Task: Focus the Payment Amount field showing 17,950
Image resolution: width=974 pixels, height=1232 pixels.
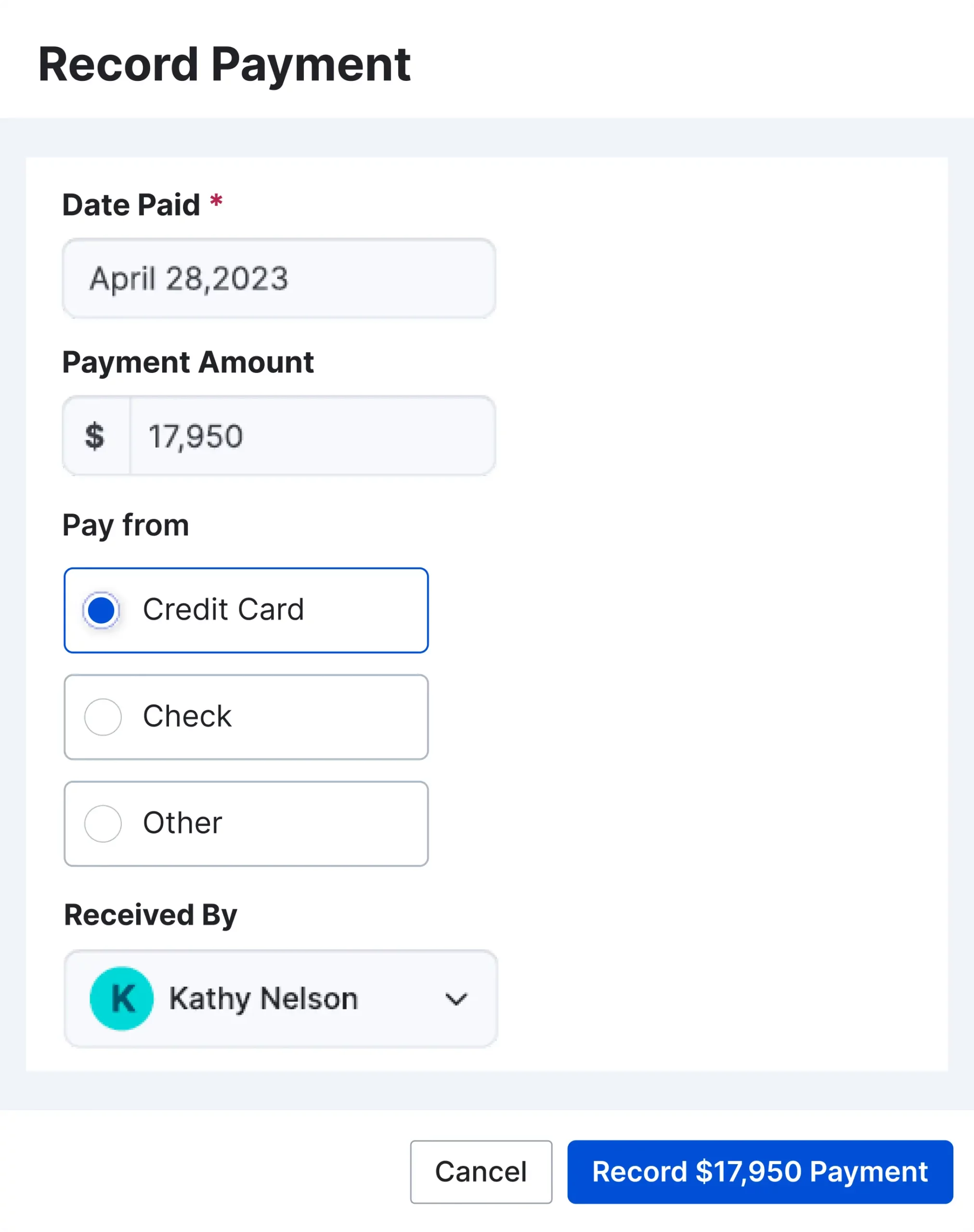Action: [x=312, y=436]
